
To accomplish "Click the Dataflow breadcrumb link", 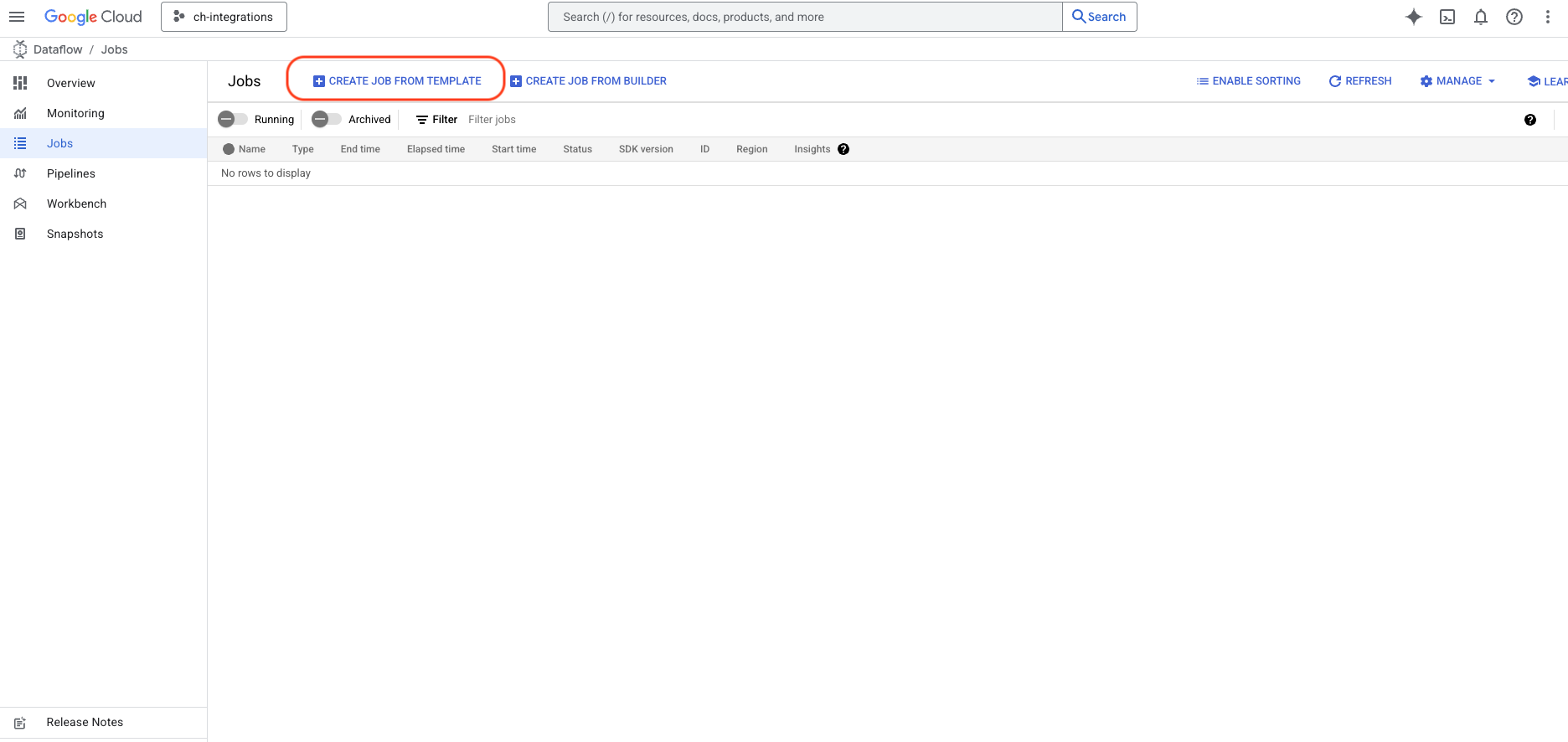I will pos(58,49).
